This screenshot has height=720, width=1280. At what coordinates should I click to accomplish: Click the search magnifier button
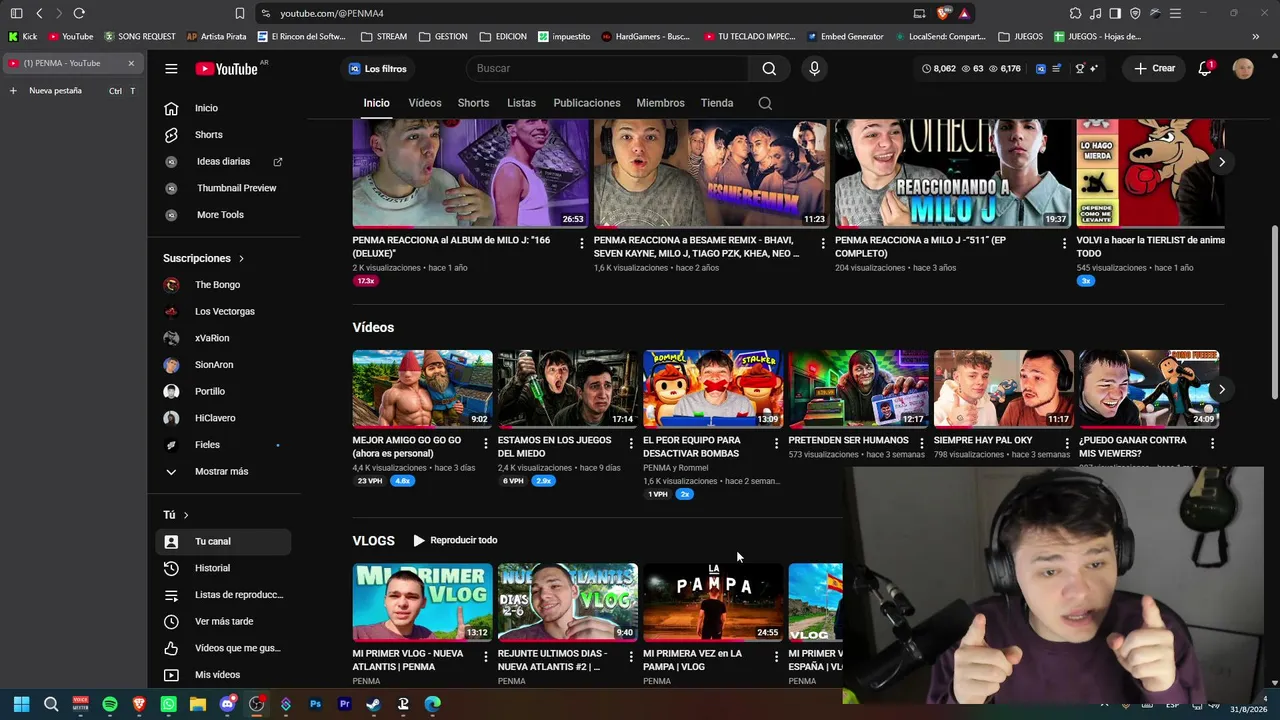click(769, 69)
